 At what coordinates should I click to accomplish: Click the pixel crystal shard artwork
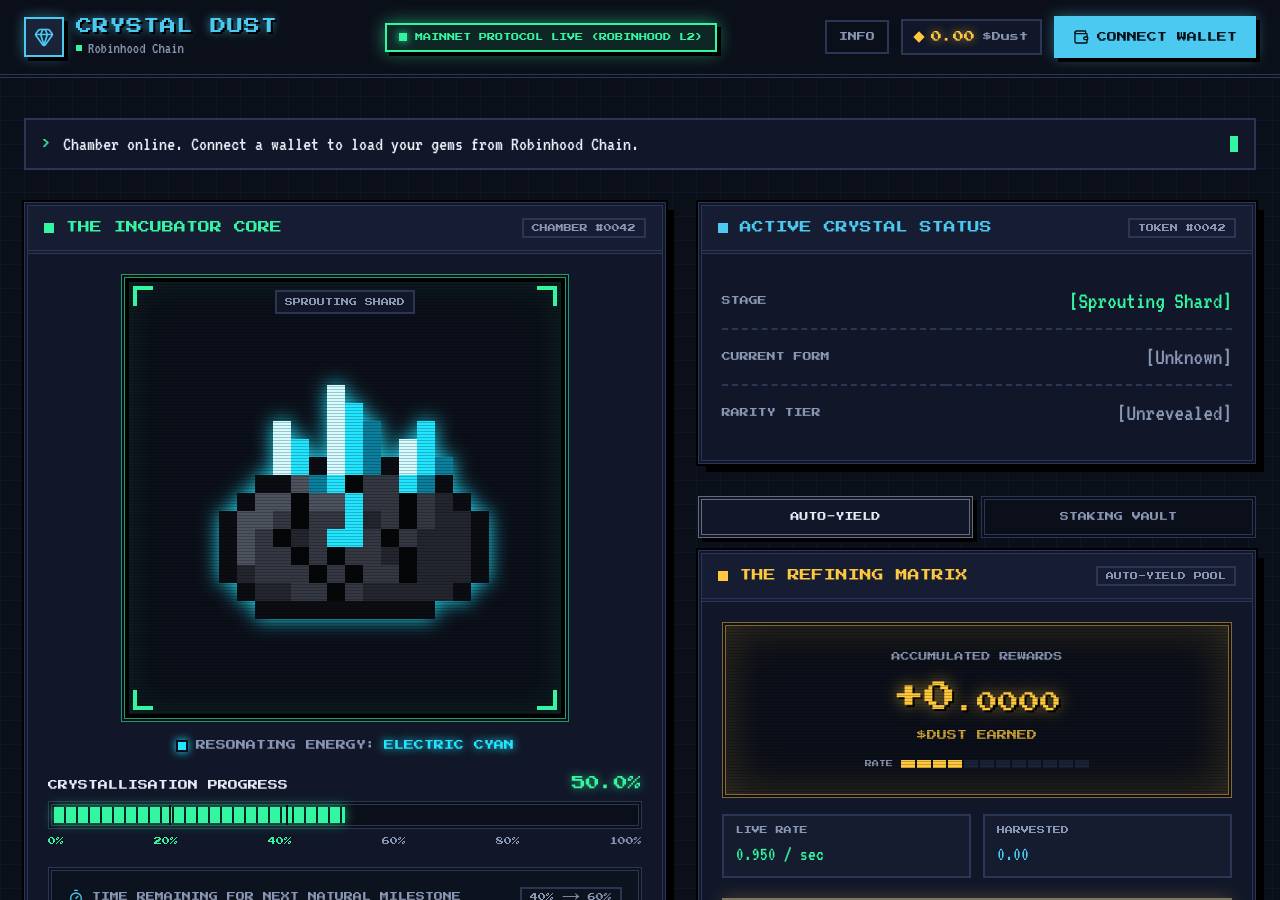pyautogui.click(x=354, y=502)
